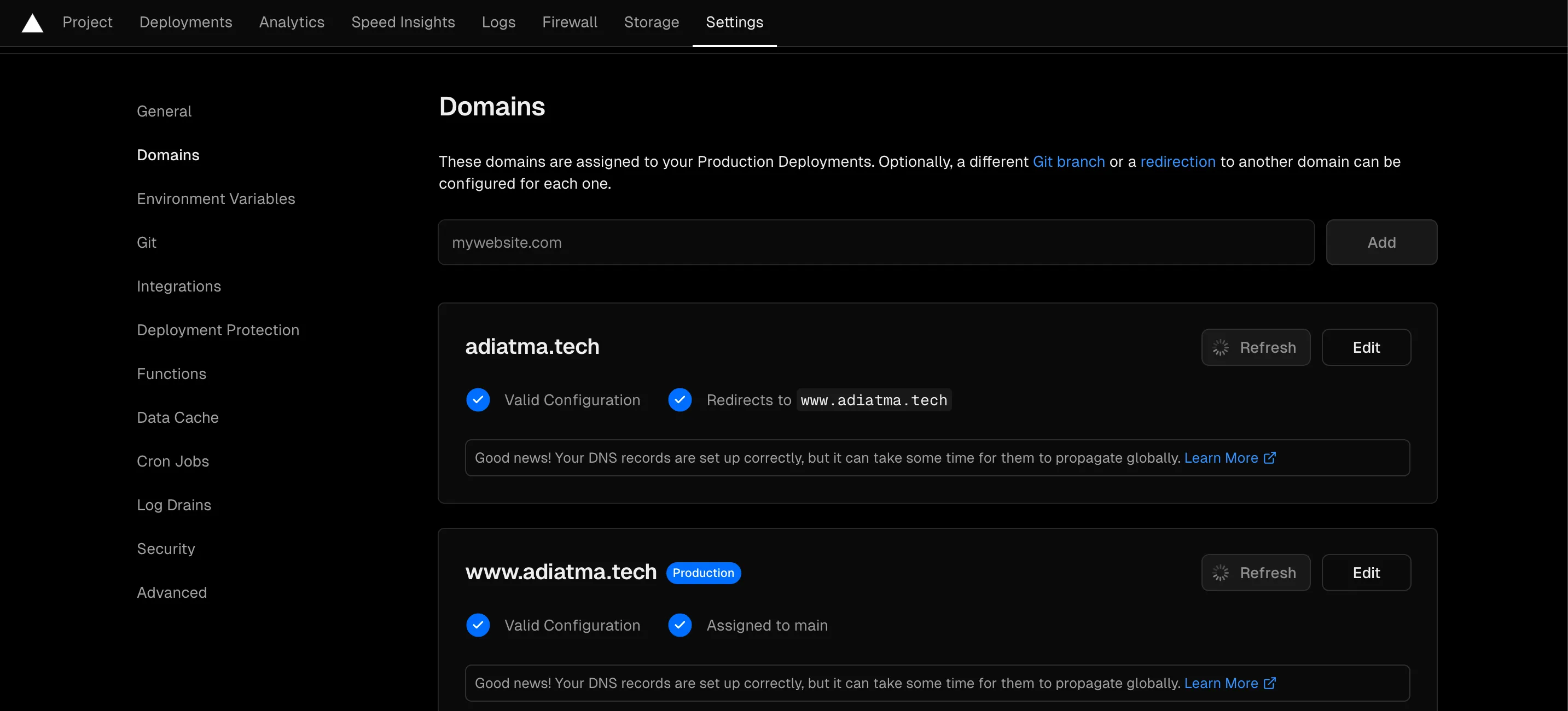Follow the redirection link

click(x=1178, y=162)
